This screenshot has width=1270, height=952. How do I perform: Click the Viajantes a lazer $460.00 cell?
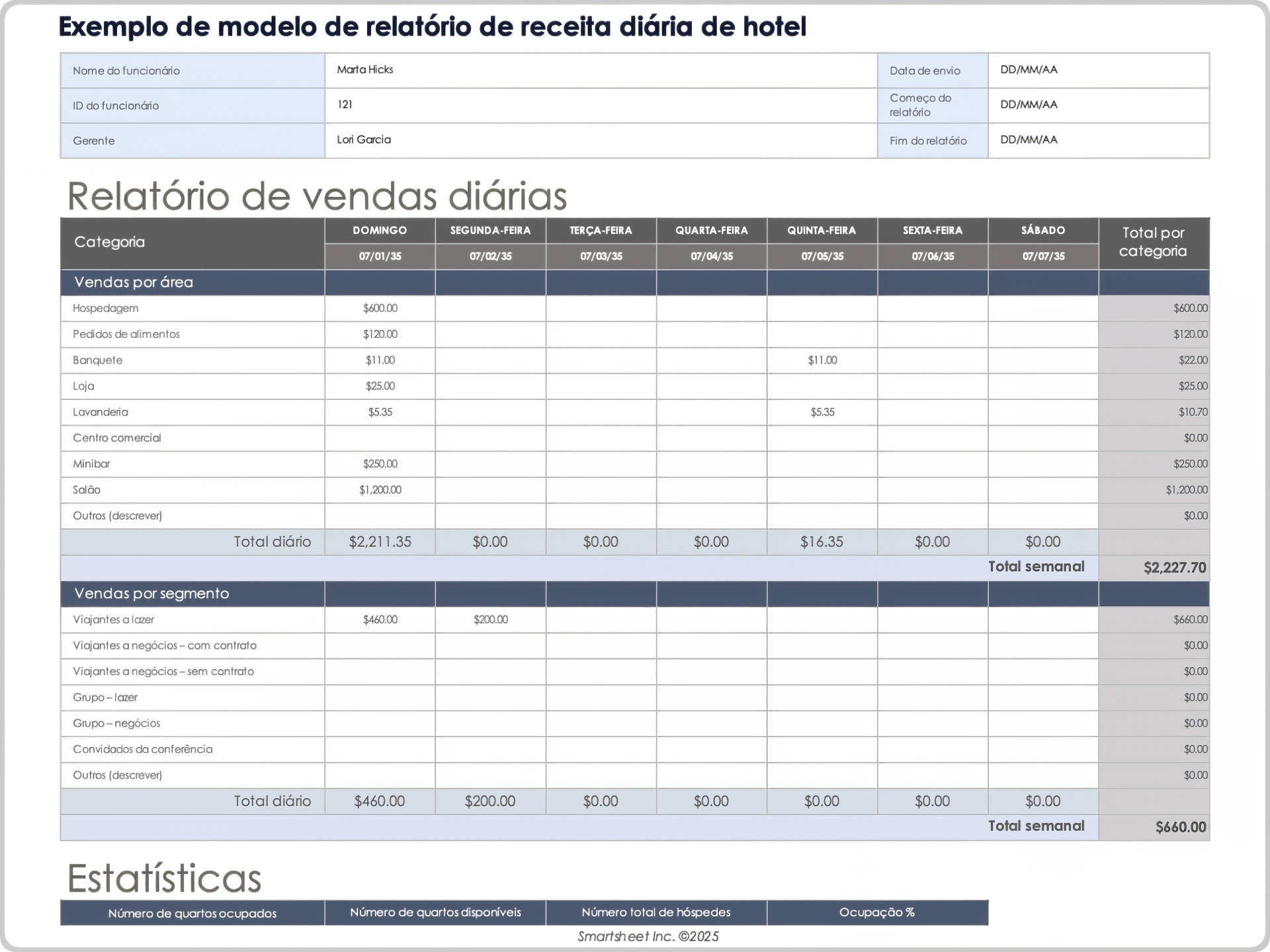379,619
